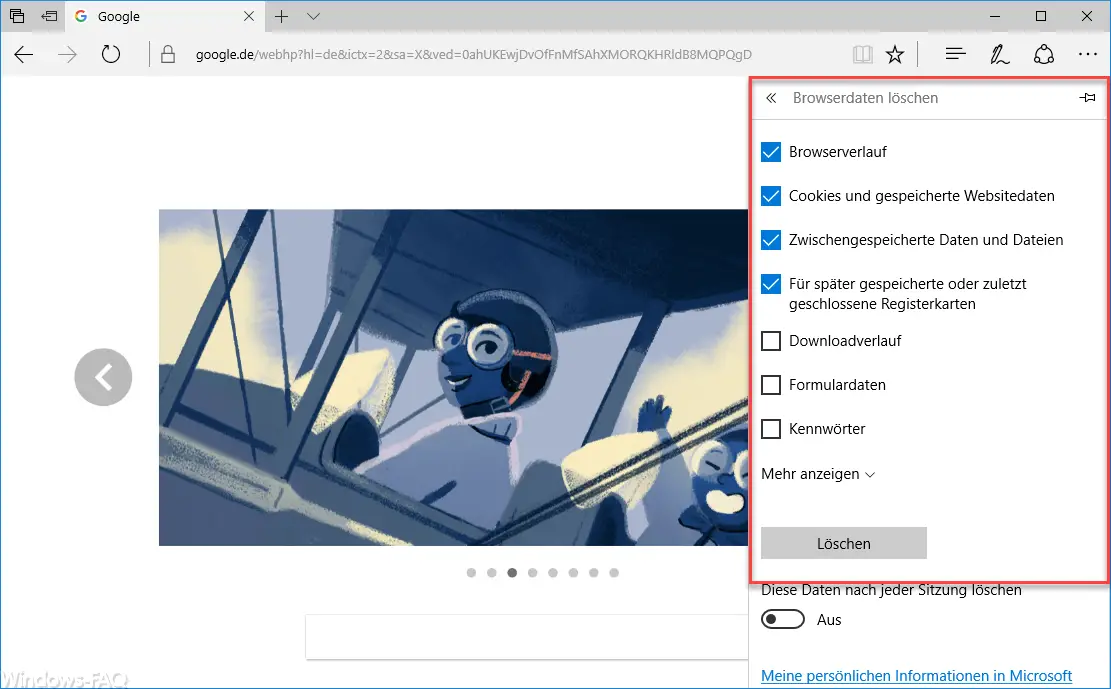Select the fifth carousel dot
The width and height of the screenshot is (1111, 689).
pos(553,573)
